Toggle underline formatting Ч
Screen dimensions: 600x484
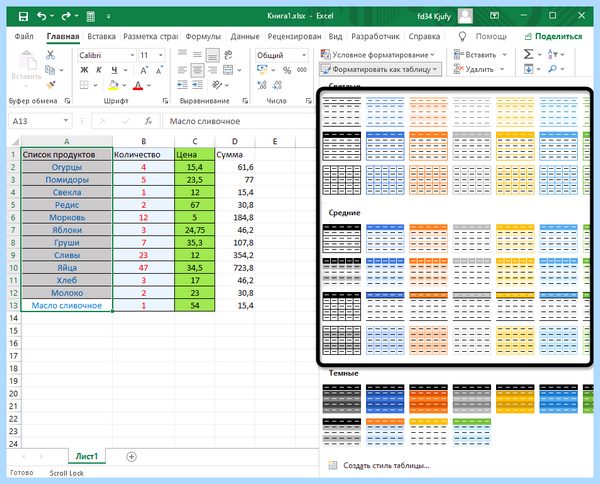click(114, 70)
